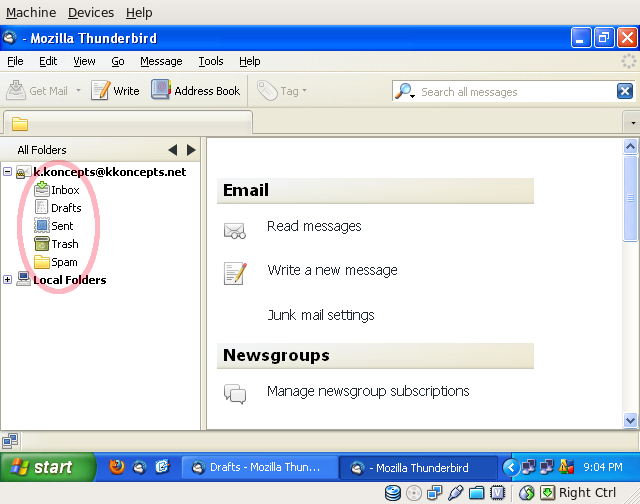Select the Inbox folder

(65, 190)
